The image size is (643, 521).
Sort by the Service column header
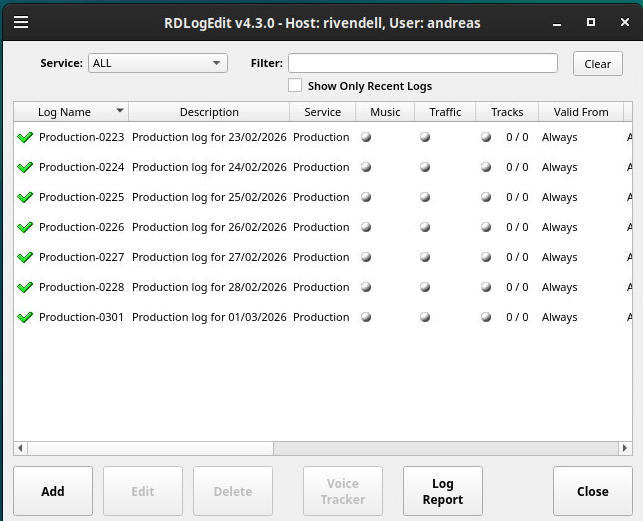(x=323, y=112)
